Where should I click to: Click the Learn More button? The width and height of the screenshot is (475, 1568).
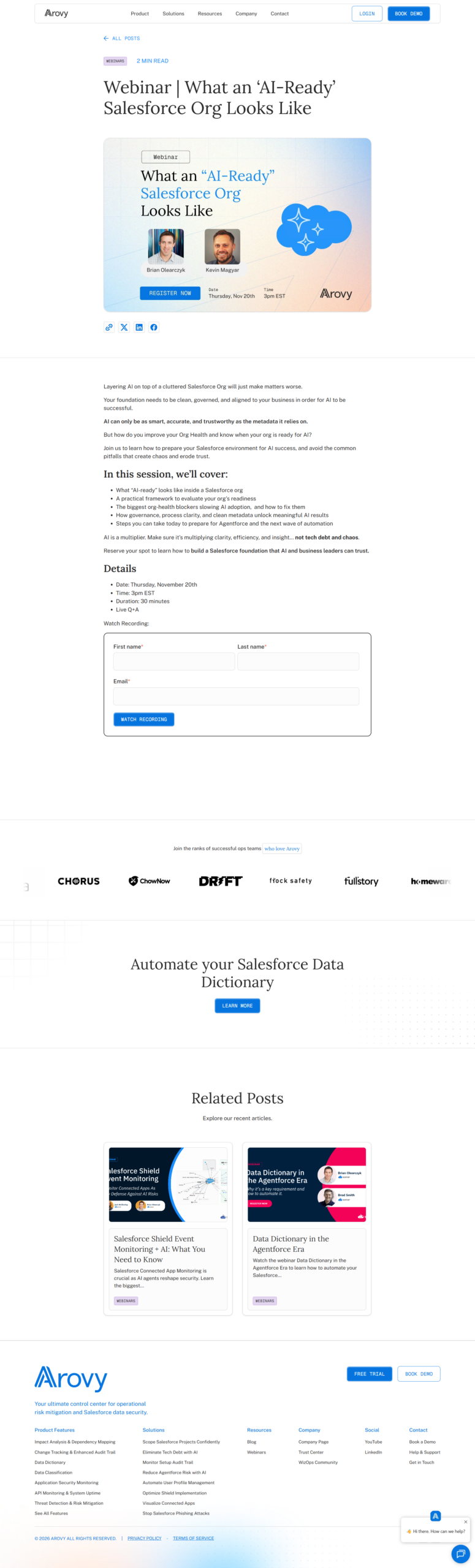237,1006
